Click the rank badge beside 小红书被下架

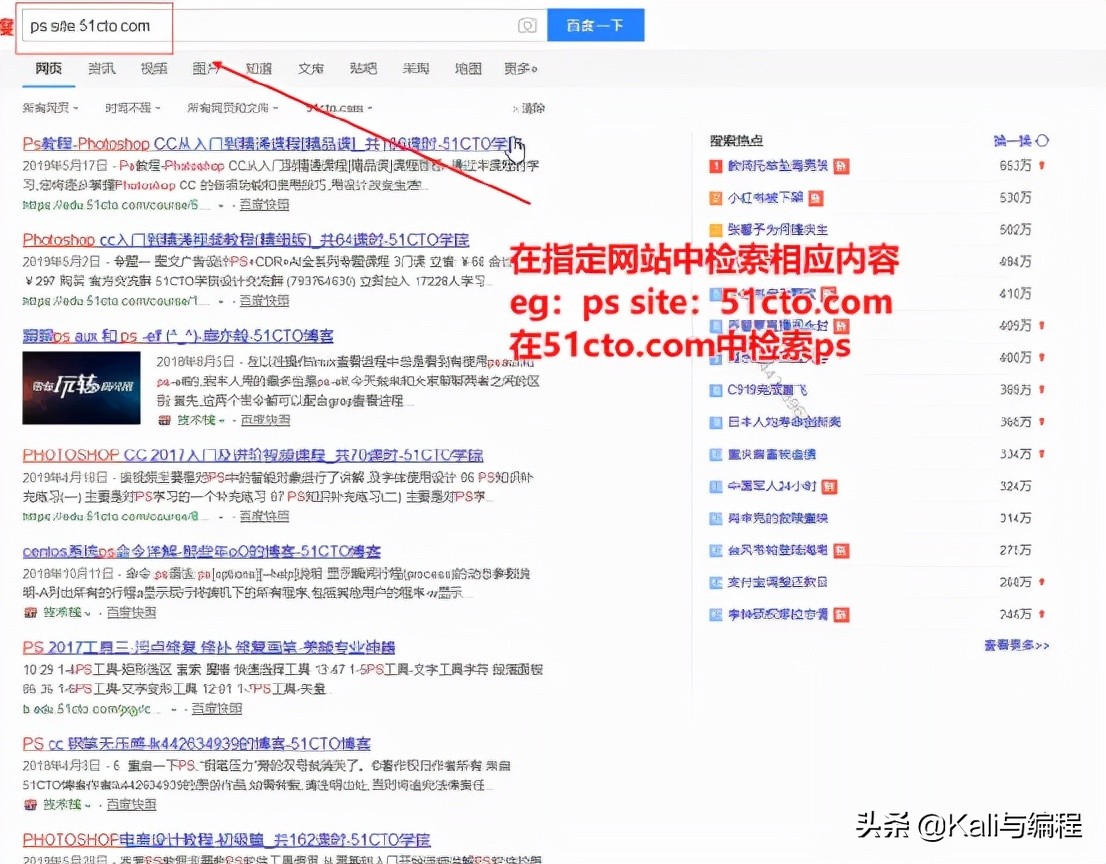coord(715,198)
